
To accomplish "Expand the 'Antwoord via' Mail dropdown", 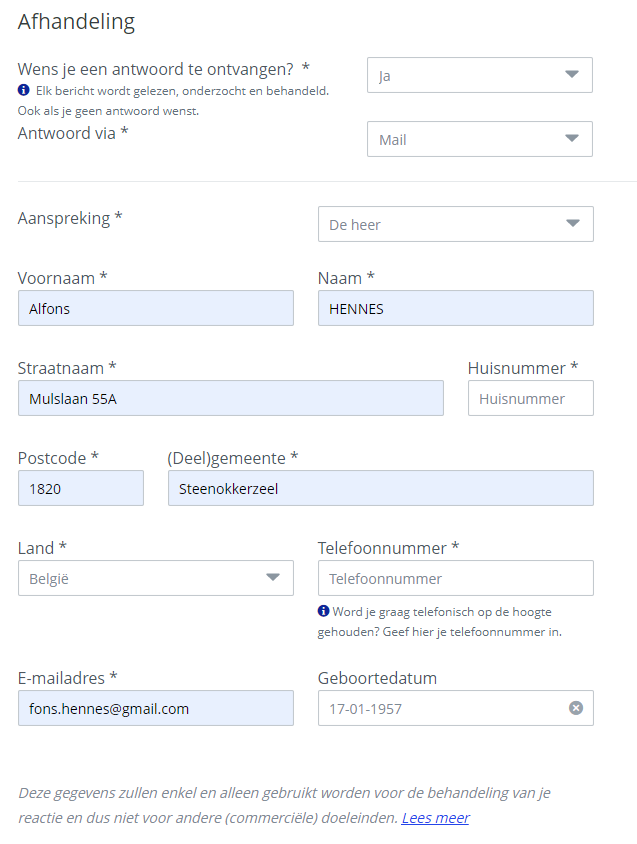I will click(479, 140).
